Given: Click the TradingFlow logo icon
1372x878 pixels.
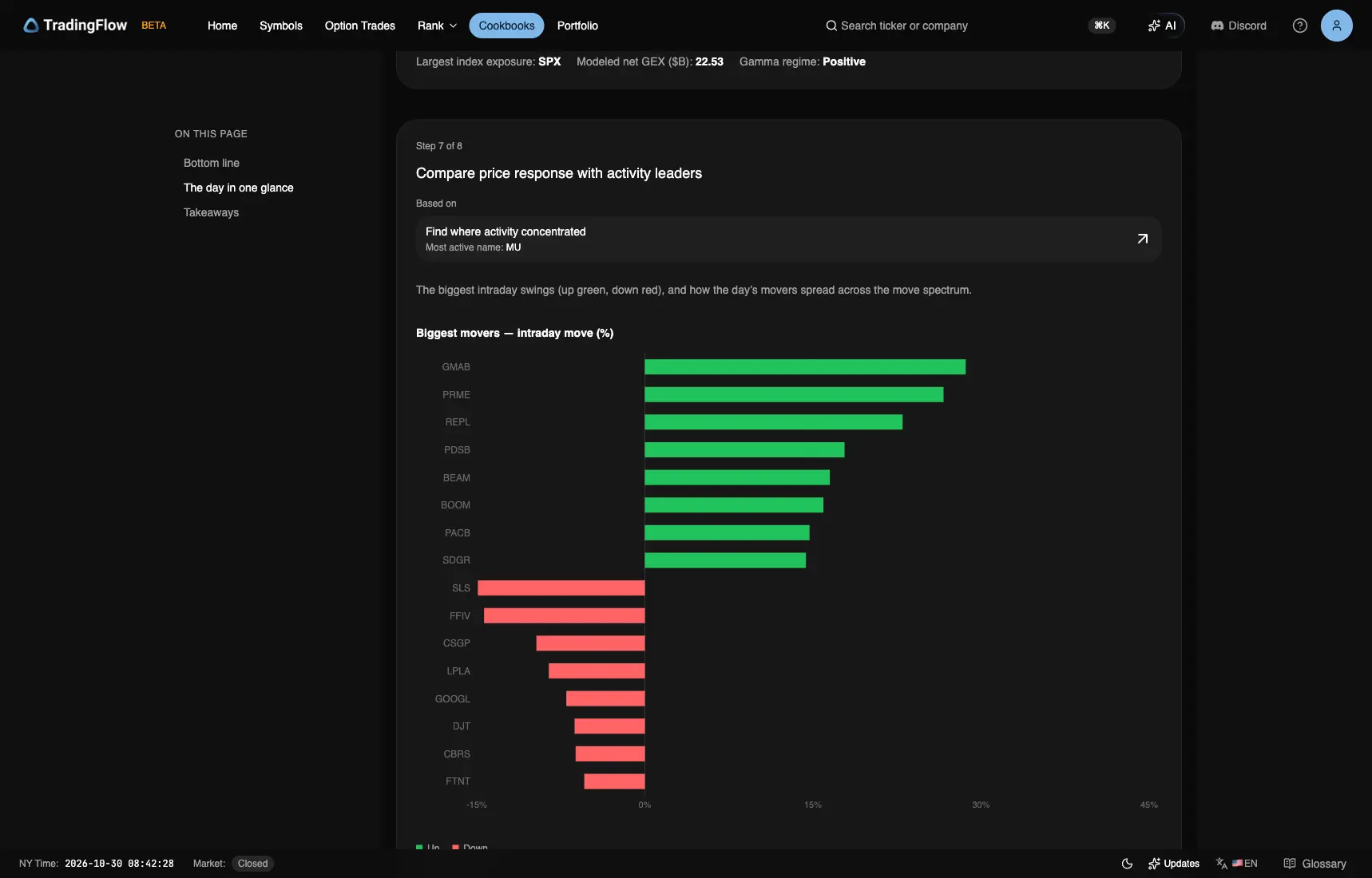Looking at the screenshot, I should coord(31,26).
